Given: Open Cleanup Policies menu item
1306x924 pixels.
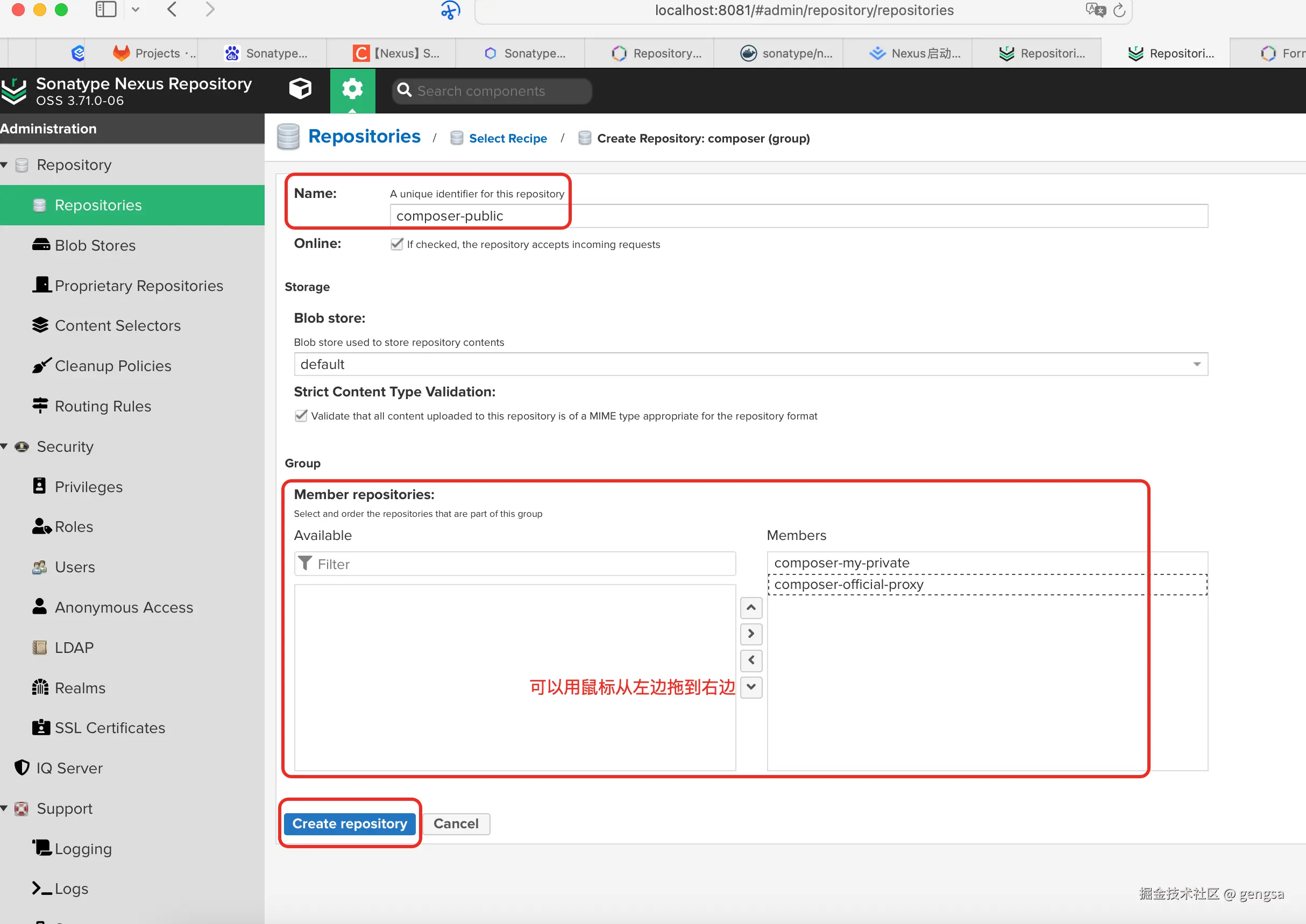Looking at the screenshot, I should (112, 366).
